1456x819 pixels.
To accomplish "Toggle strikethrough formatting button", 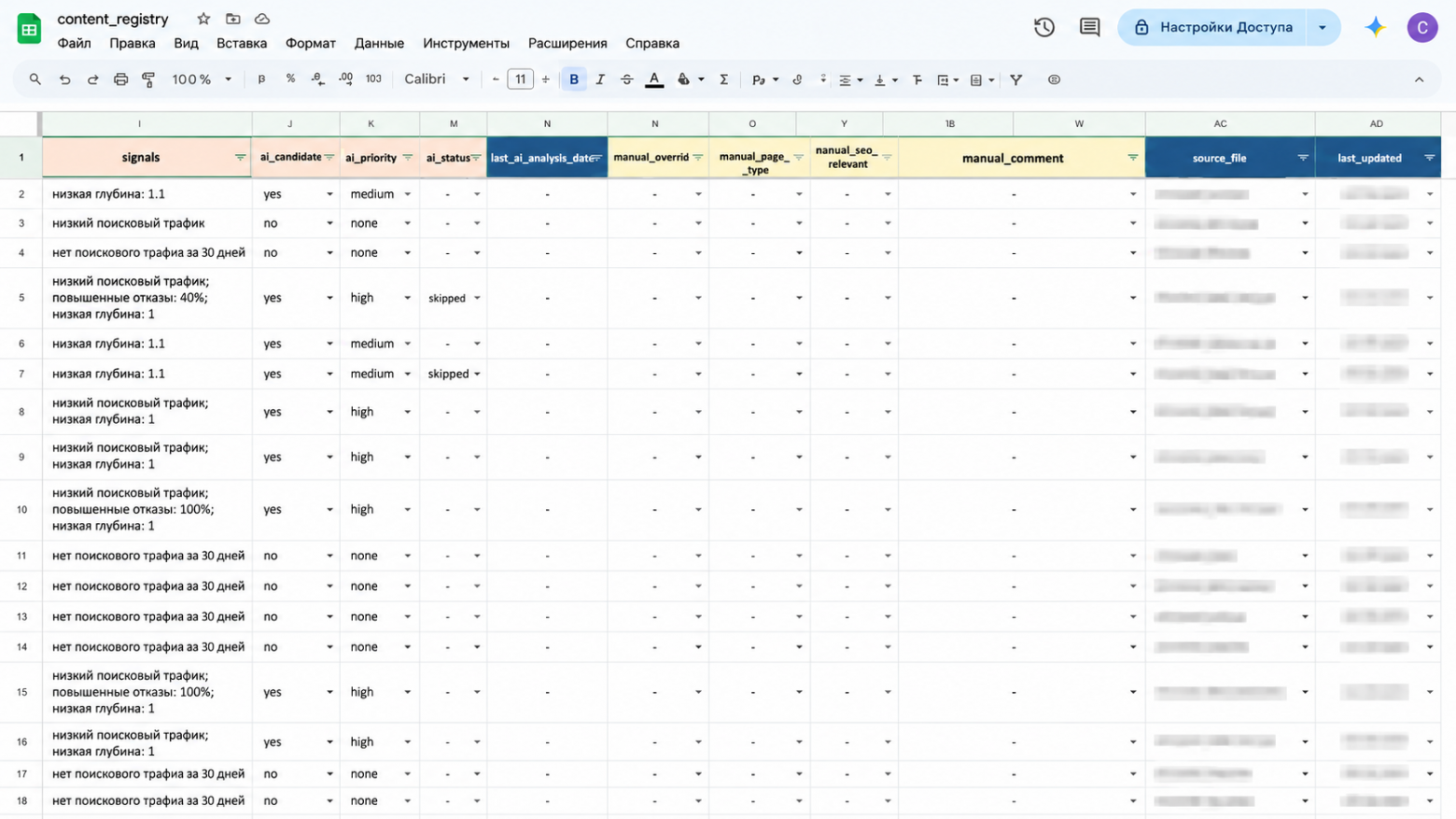I will (626, 80).
